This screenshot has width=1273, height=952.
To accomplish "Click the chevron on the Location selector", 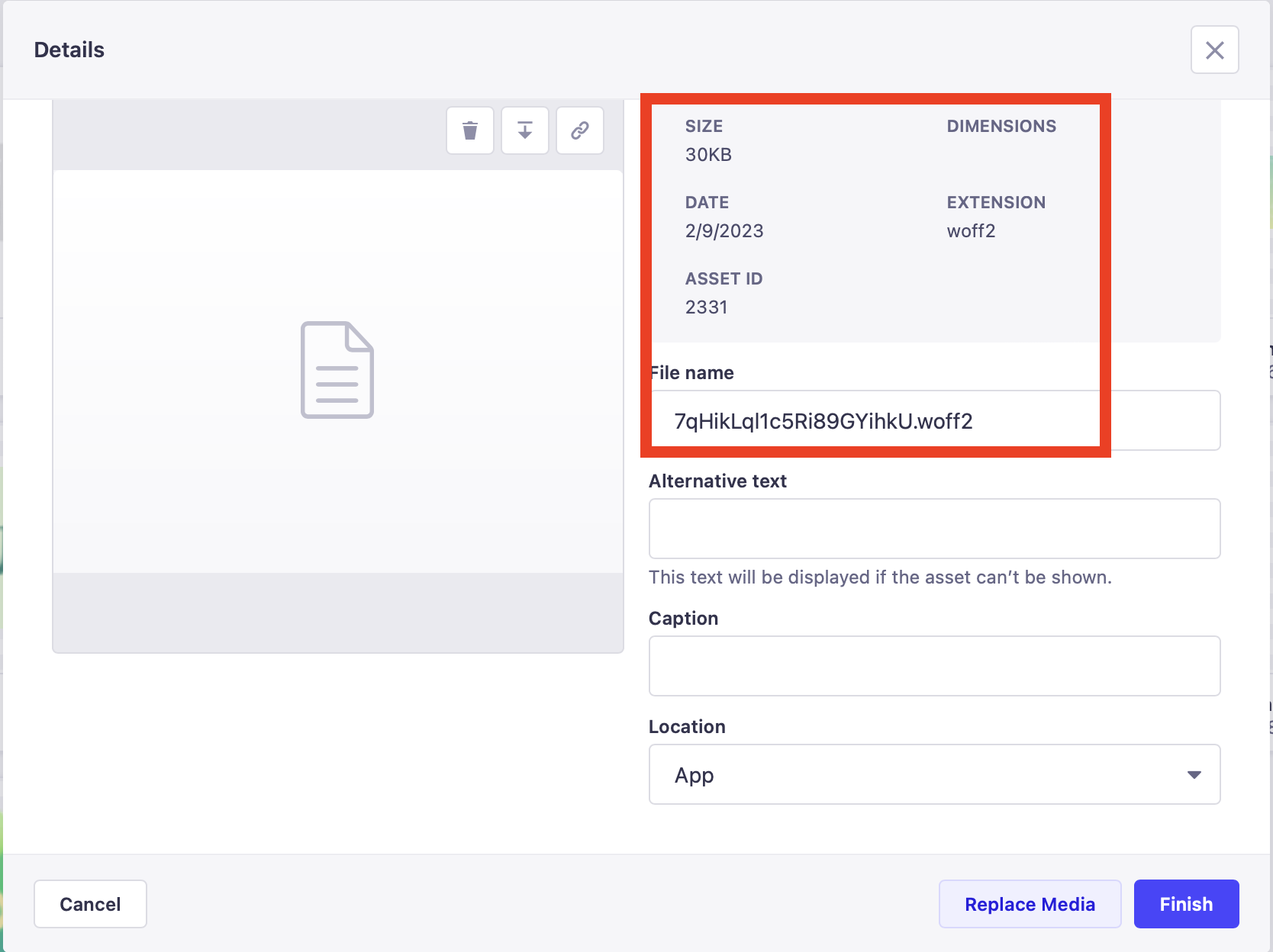I will coord(1193,774).
